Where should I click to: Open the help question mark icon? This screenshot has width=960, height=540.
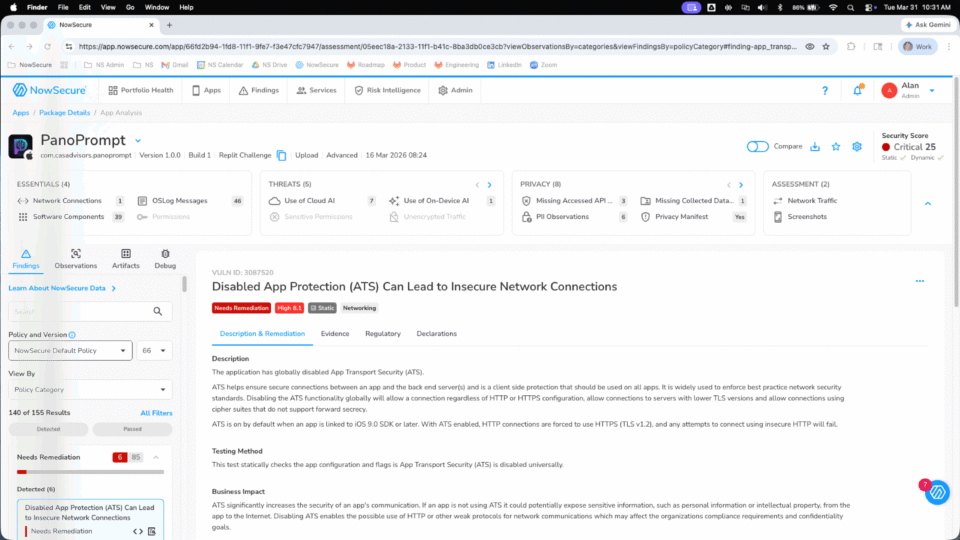tap(825, 91)
